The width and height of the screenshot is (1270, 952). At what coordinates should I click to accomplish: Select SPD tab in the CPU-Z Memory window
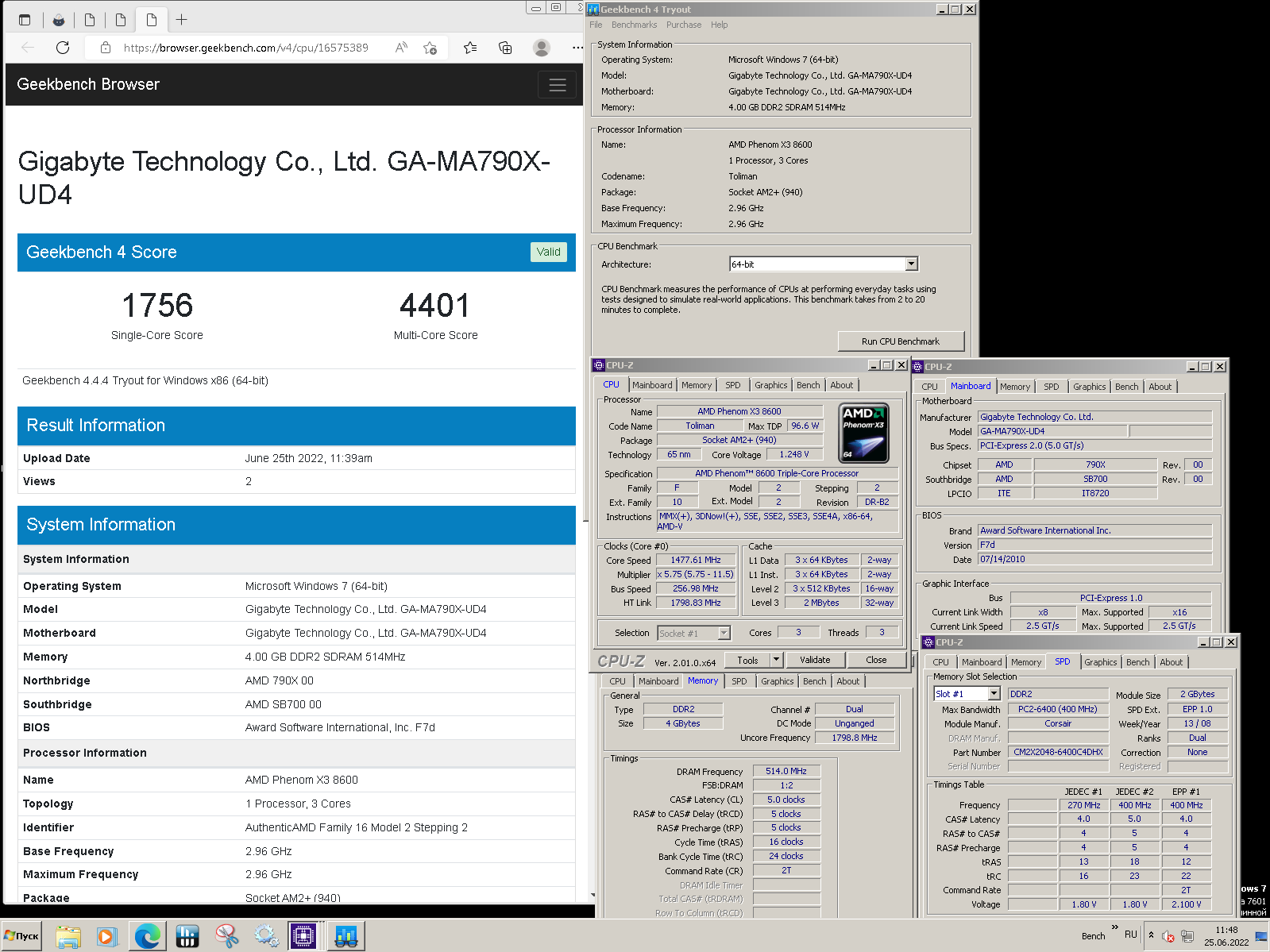[739, 681]
